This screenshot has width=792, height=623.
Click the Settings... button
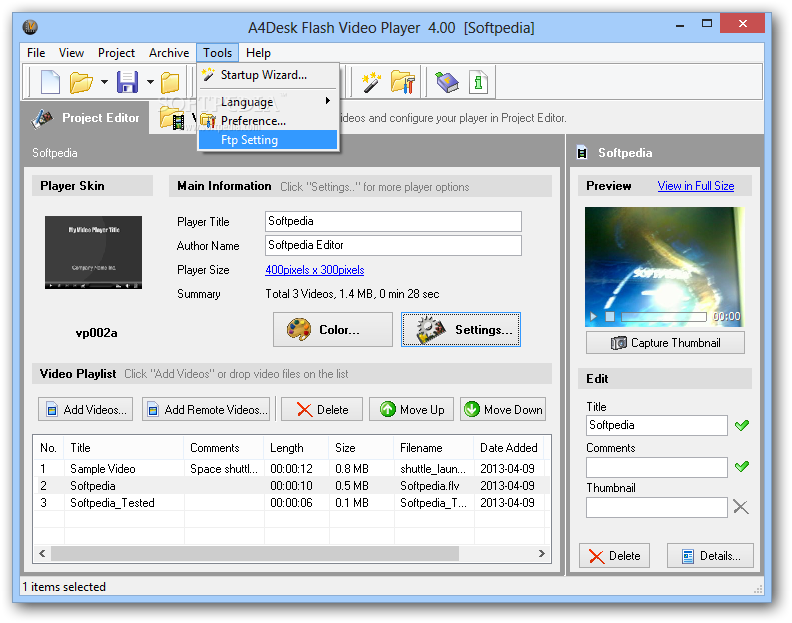(461, 329)
